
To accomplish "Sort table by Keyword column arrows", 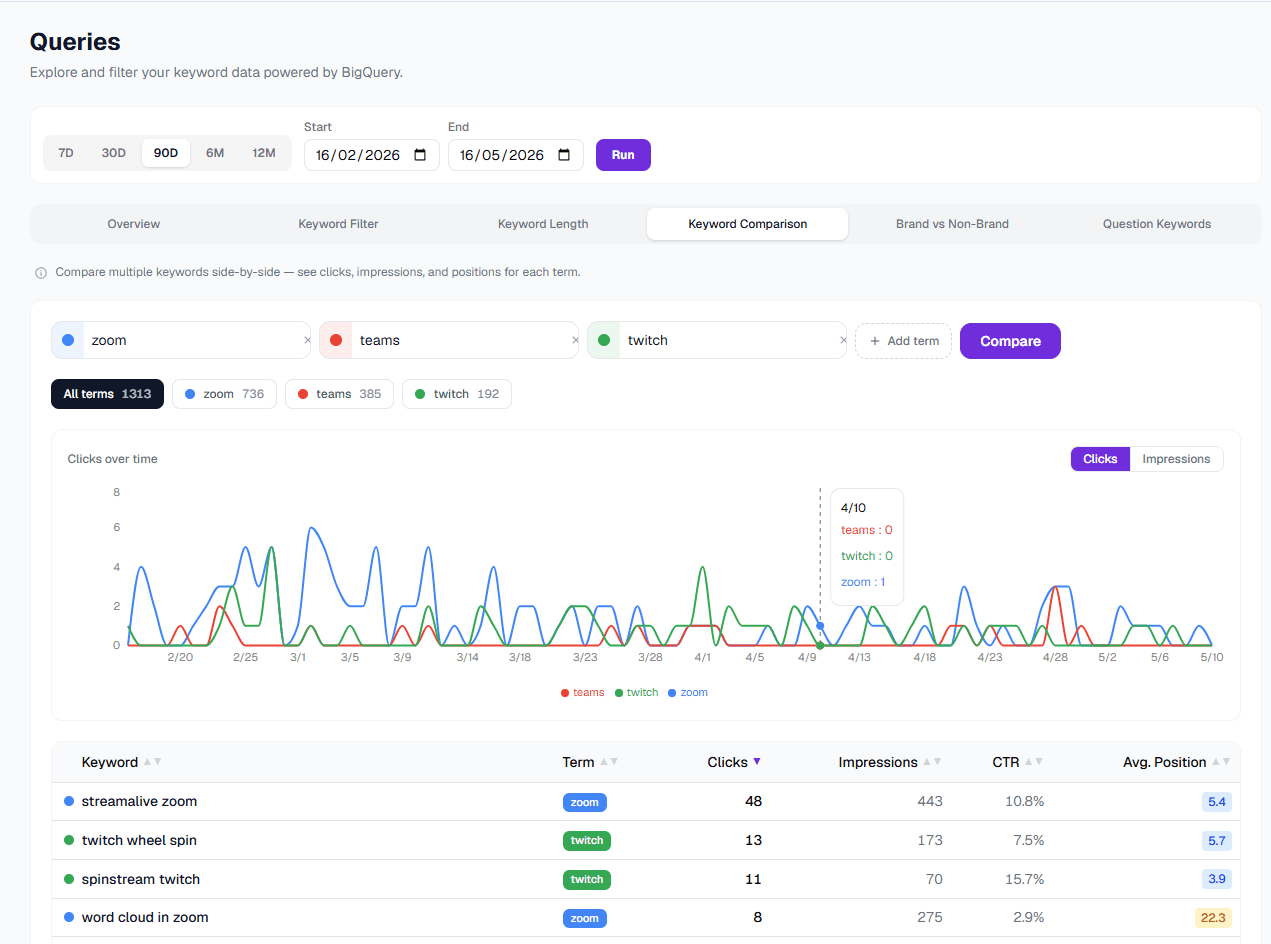I will (152, 762).
